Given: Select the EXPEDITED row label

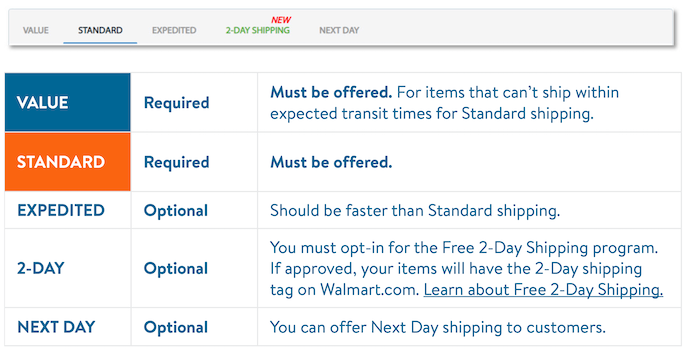Looking at the screenshot, I should click(61, 210).
